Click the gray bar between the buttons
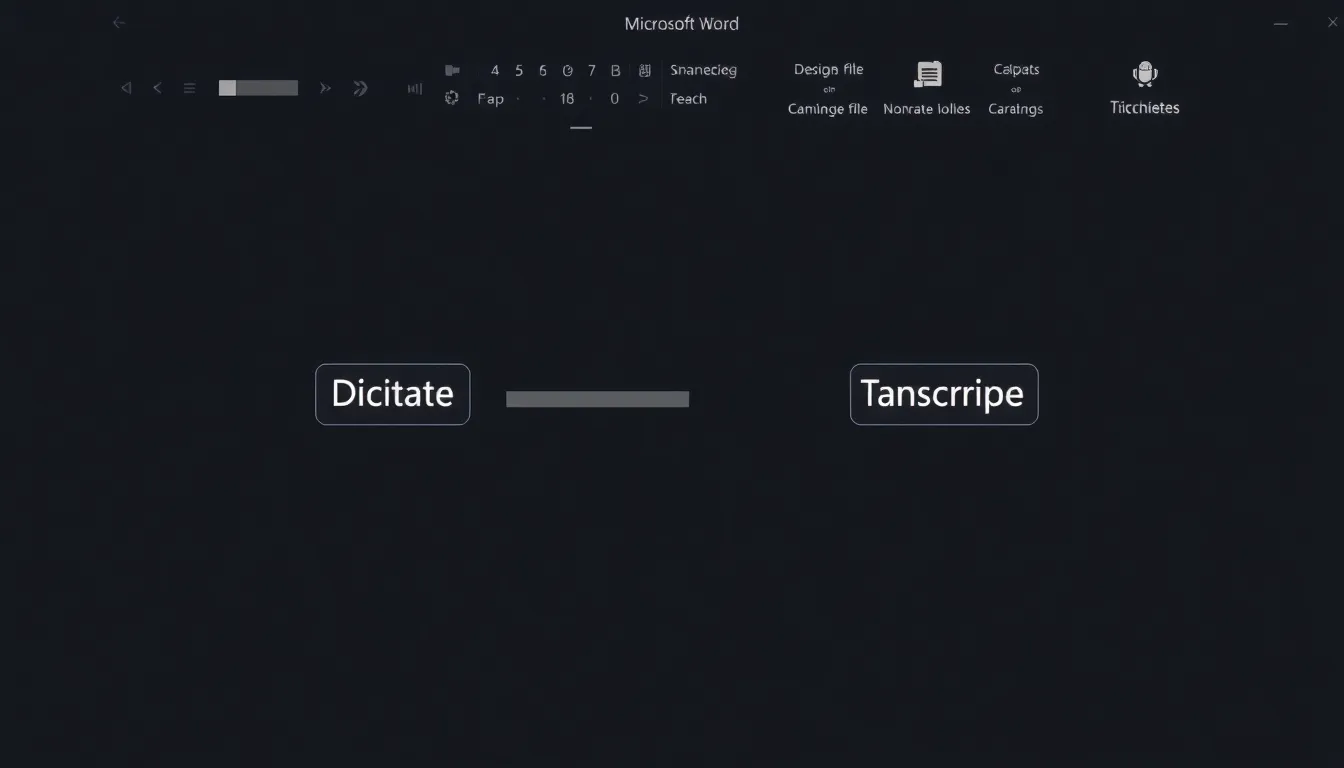The height and width of the screenshot is (768, 1344). point(597,399)
